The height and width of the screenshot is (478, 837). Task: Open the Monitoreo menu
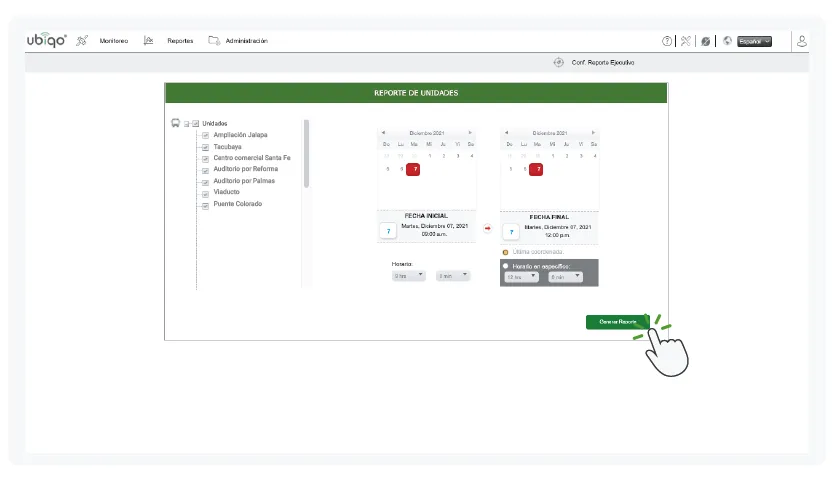[x=114, y=41]
